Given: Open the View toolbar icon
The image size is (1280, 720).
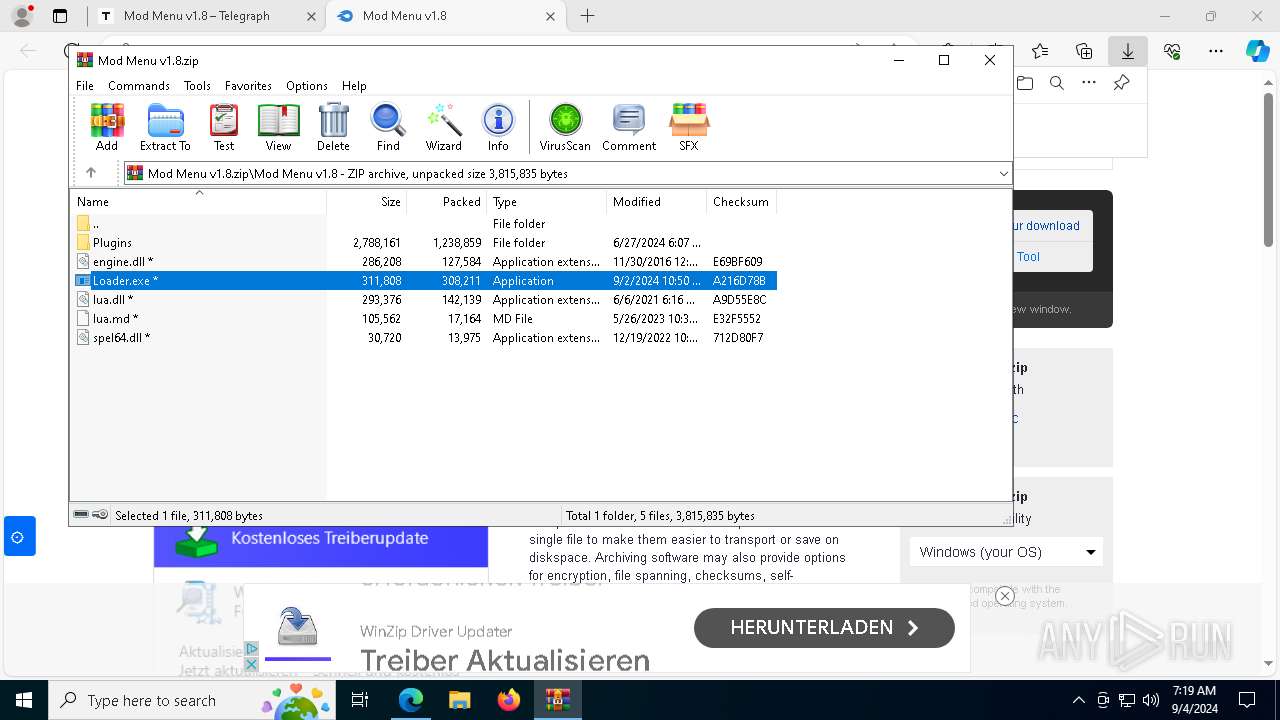Looking at the screenshot, I should coord(278,127).
